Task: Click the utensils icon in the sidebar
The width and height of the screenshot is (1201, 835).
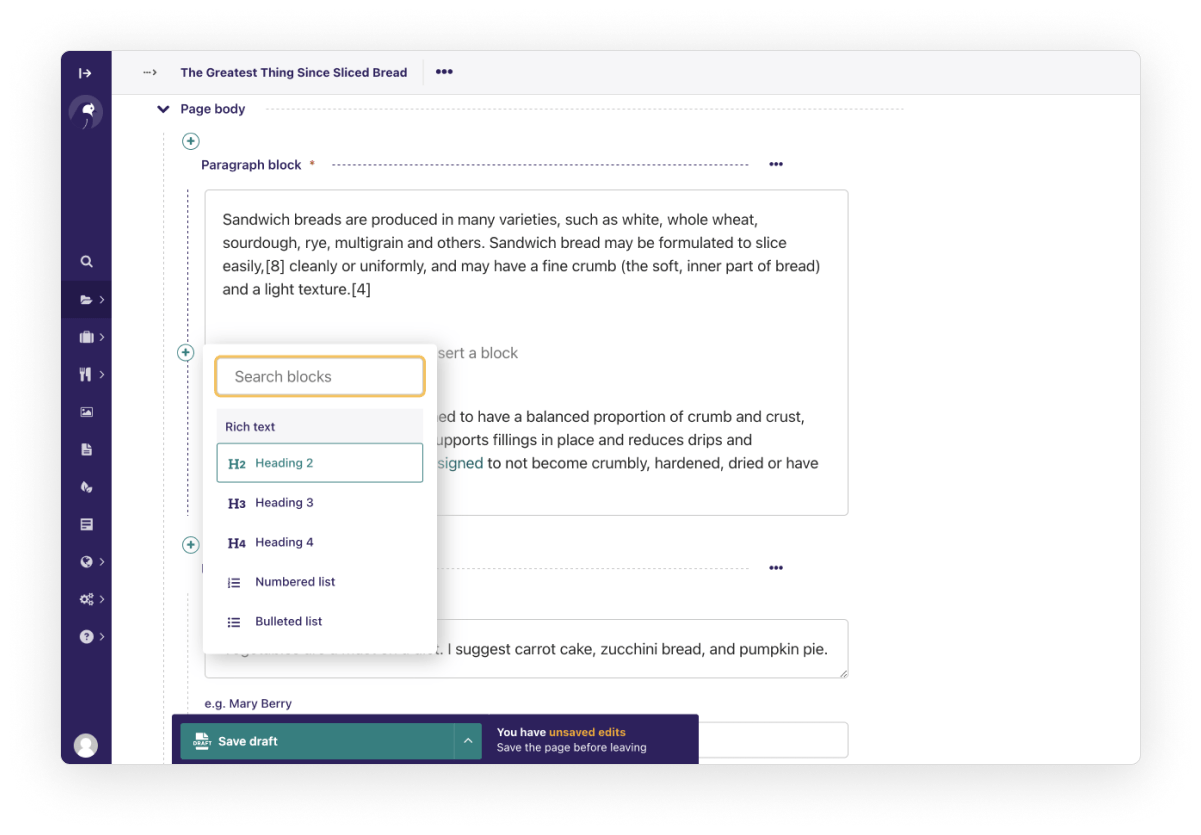Action: click(84, 375)
